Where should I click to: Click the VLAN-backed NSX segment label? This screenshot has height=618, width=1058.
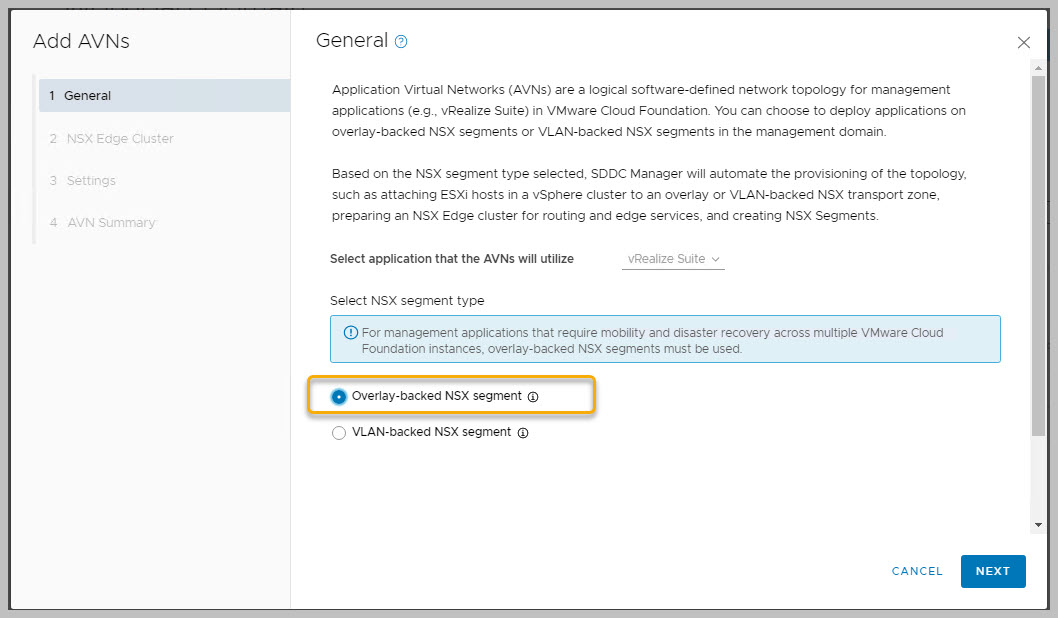coord(432,433)
